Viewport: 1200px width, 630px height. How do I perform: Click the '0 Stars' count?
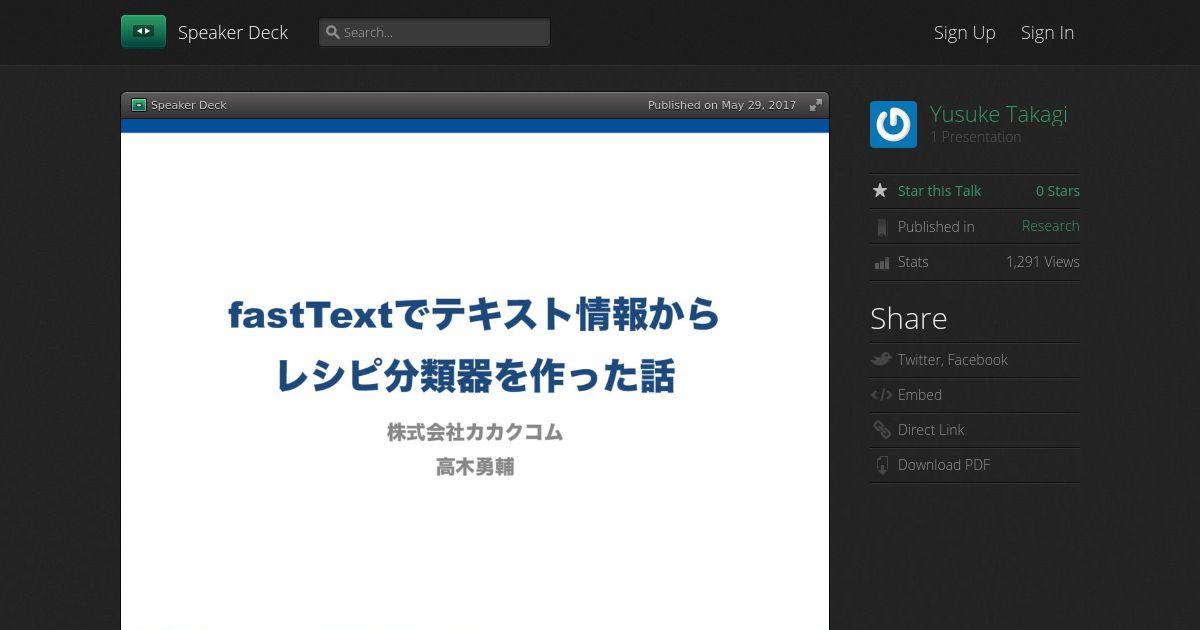pos(1057,191)
